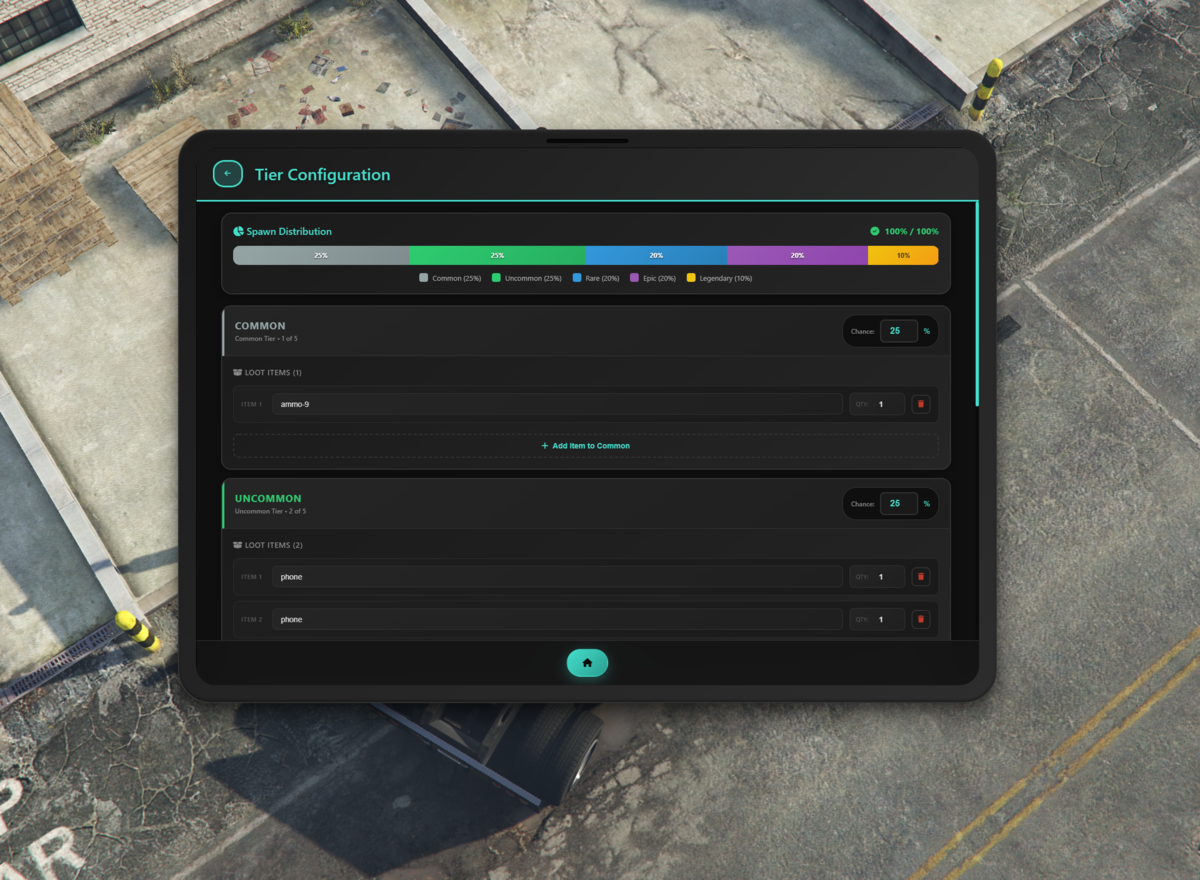Click the yellow Legendary 10% bar segment
1200x880 pixels.
903,255
